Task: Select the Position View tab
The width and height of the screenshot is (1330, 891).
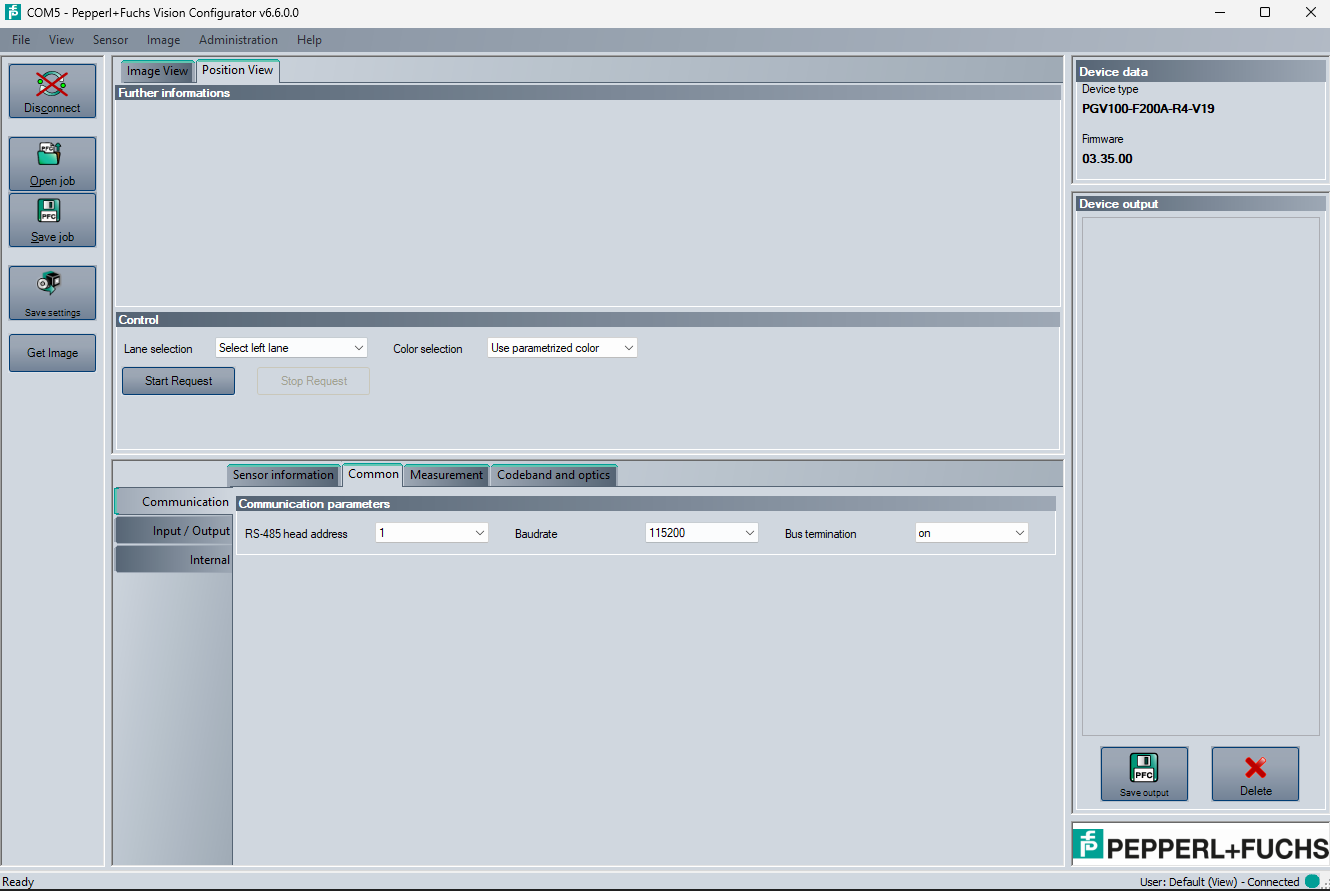Action: point(238,70)
